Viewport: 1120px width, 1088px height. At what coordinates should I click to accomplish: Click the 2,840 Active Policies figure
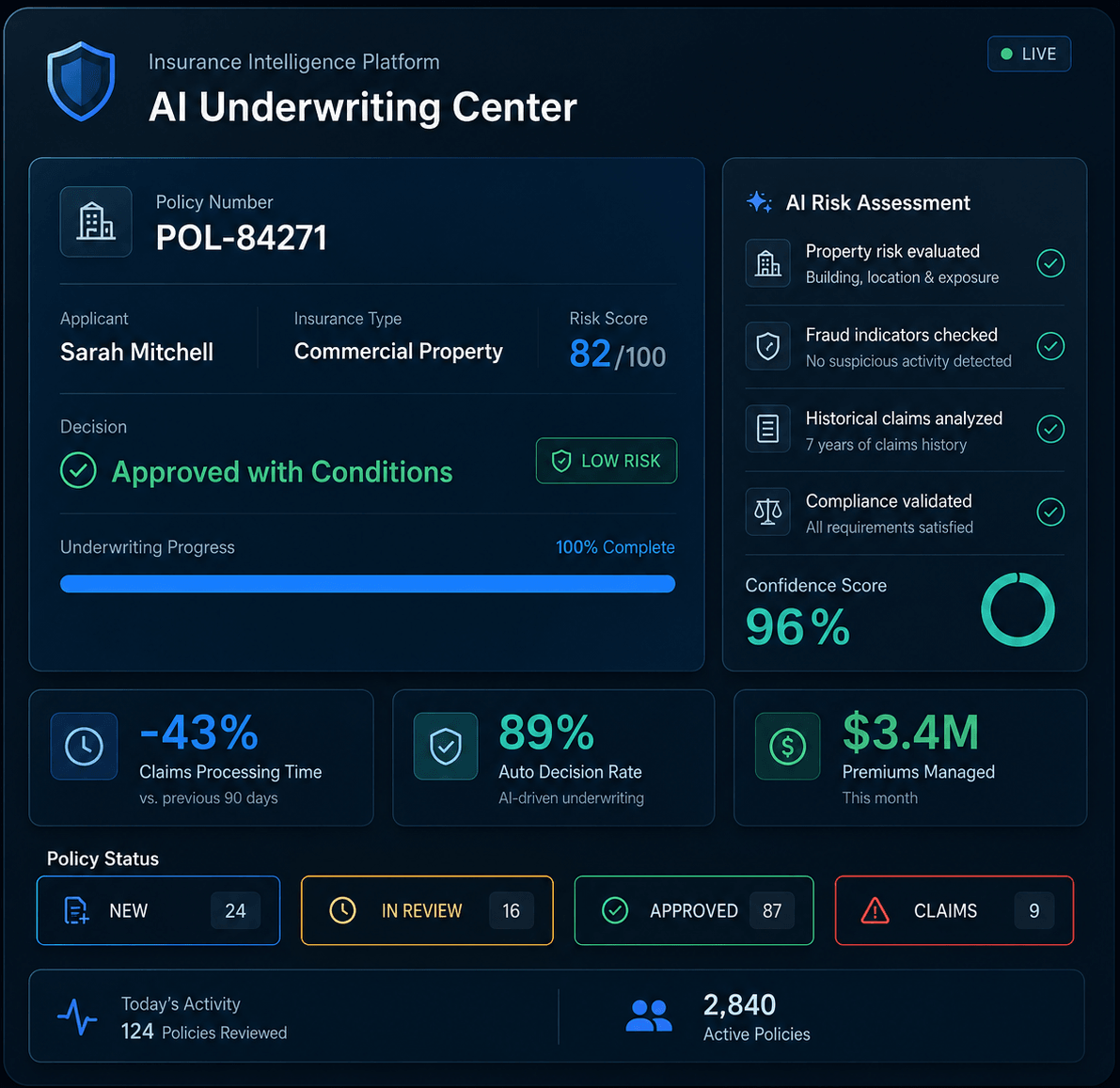point(740,1005)
